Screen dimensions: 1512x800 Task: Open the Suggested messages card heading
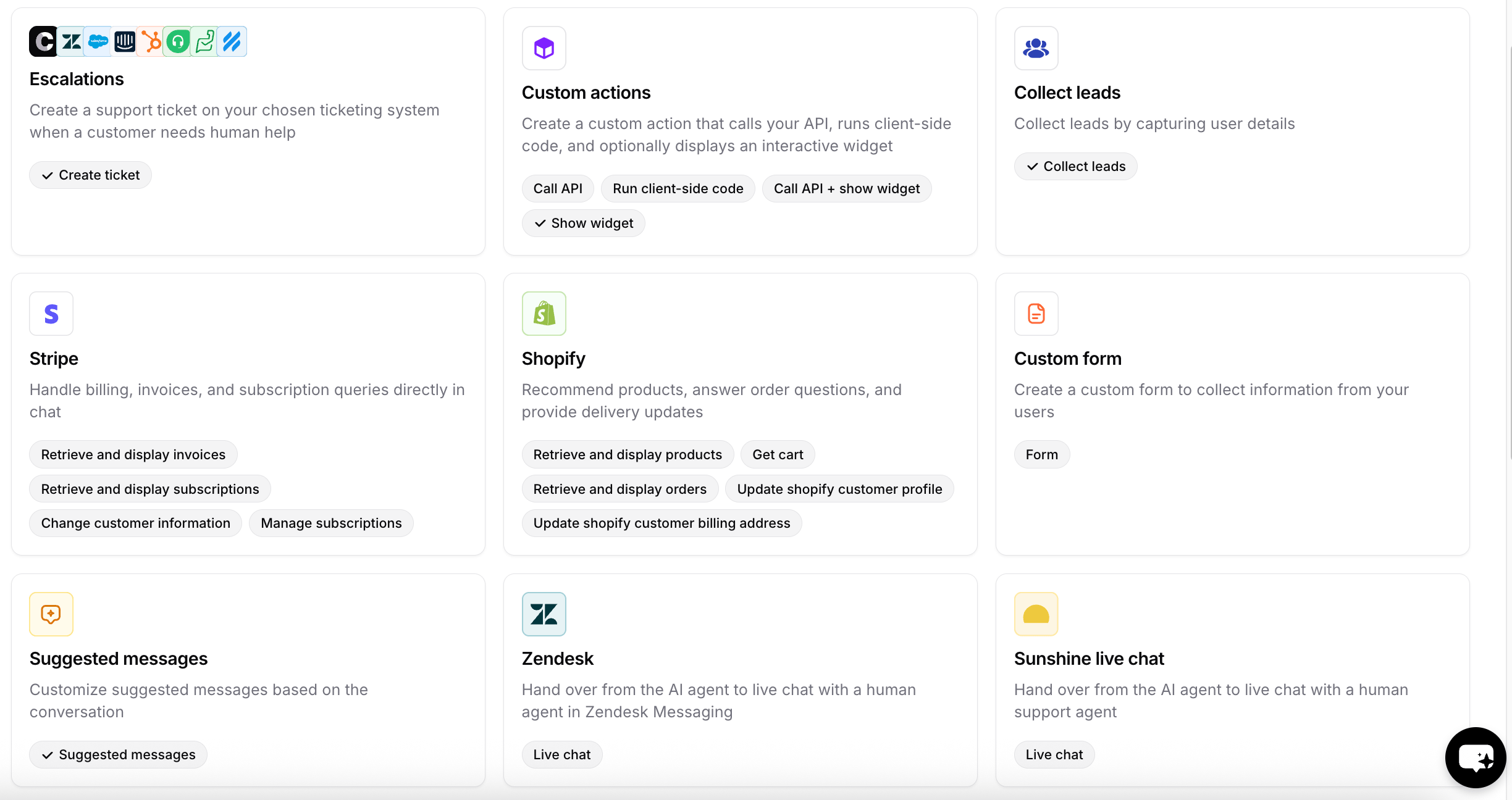point(119,659)
